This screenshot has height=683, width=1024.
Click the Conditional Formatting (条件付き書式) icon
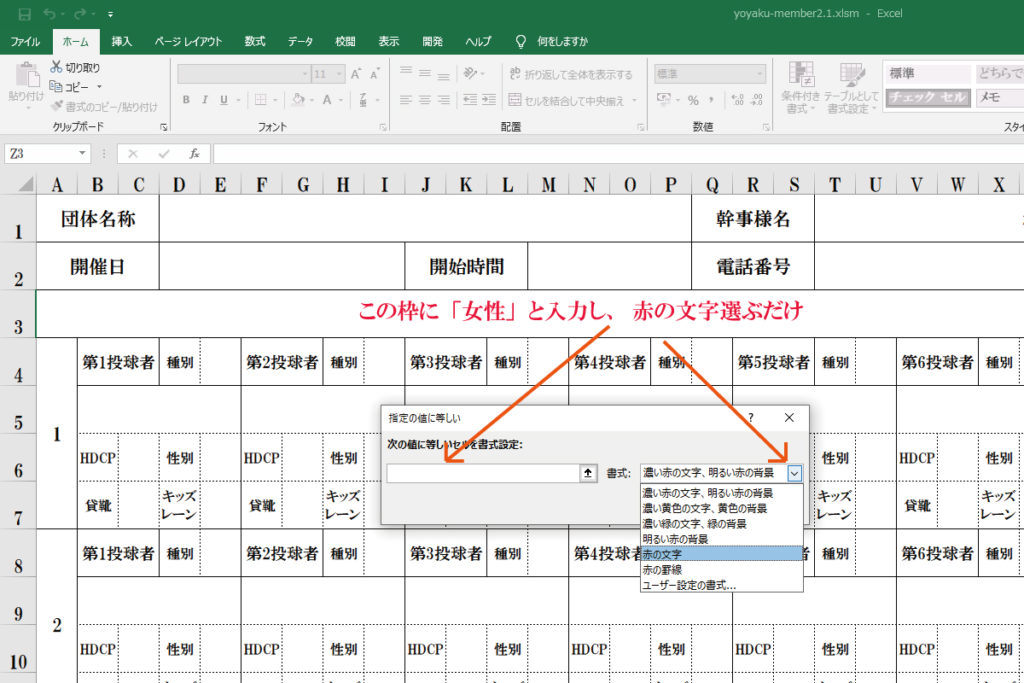[x=801, y=75]
